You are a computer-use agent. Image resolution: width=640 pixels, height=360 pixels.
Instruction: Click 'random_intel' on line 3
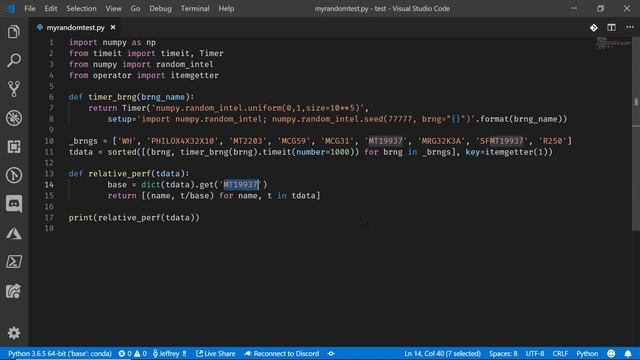click(x=184, y=64)
